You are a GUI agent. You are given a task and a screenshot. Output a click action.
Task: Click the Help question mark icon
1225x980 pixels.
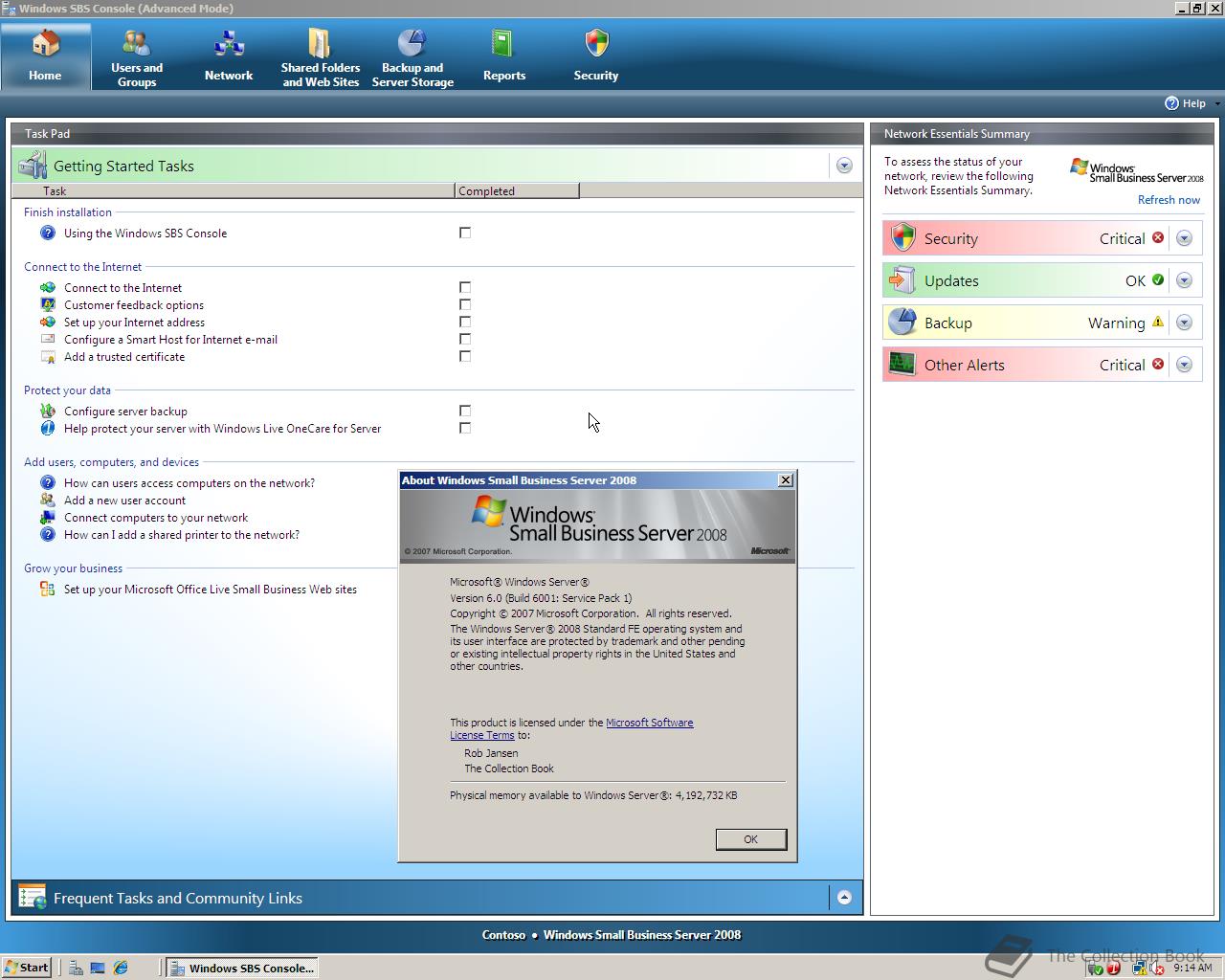click(x=1171, y=103)
